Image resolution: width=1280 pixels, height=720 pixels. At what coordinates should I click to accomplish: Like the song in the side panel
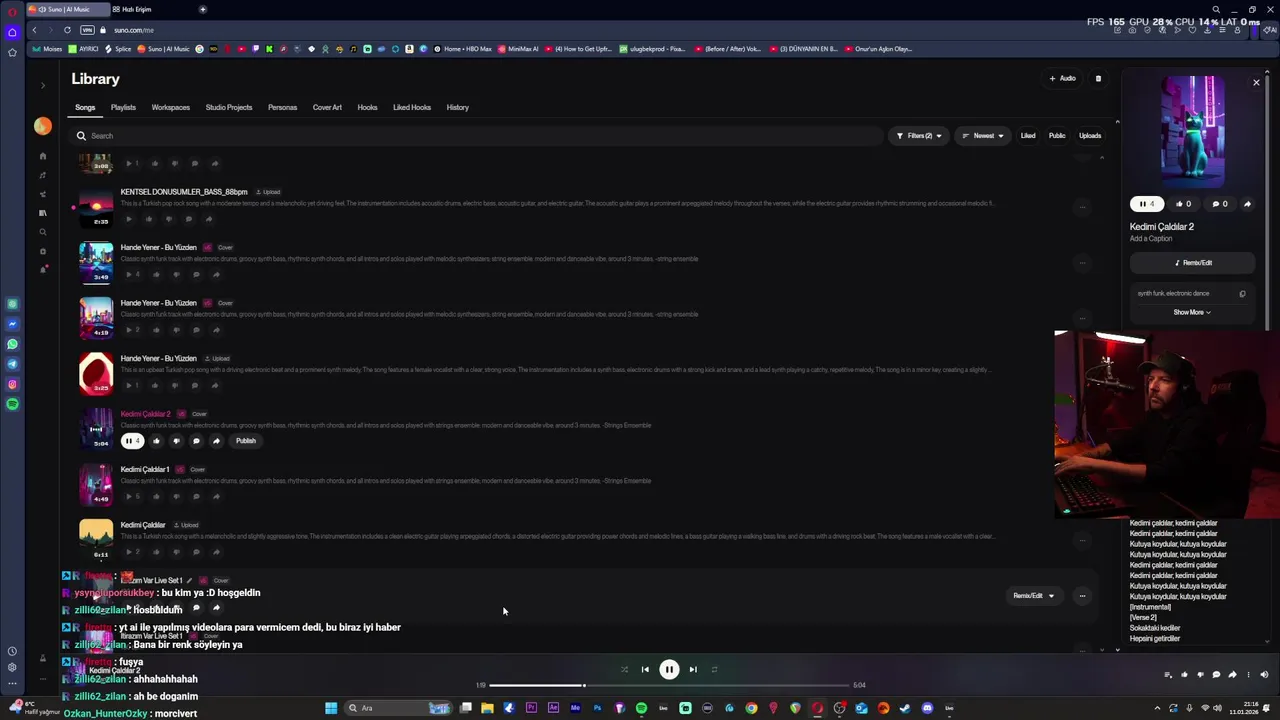coord(1183,204)
